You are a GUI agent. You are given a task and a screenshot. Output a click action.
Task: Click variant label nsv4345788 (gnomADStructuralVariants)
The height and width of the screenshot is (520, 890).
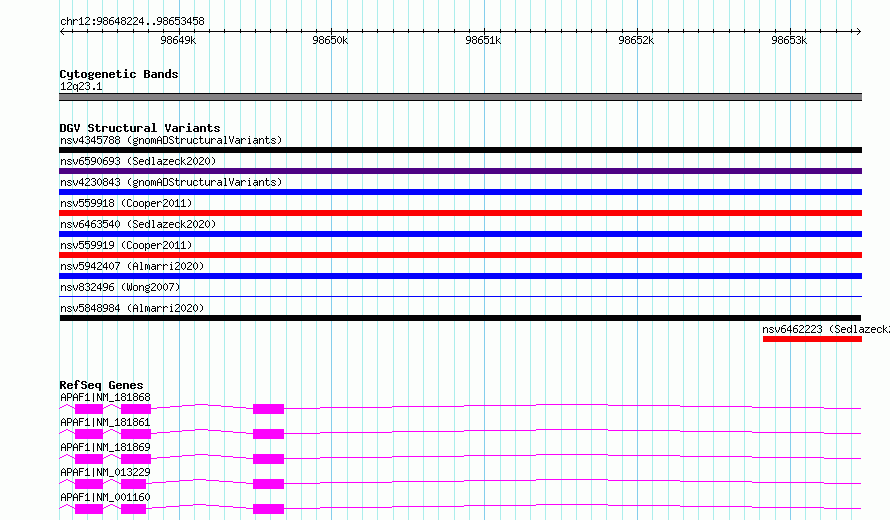171,140
